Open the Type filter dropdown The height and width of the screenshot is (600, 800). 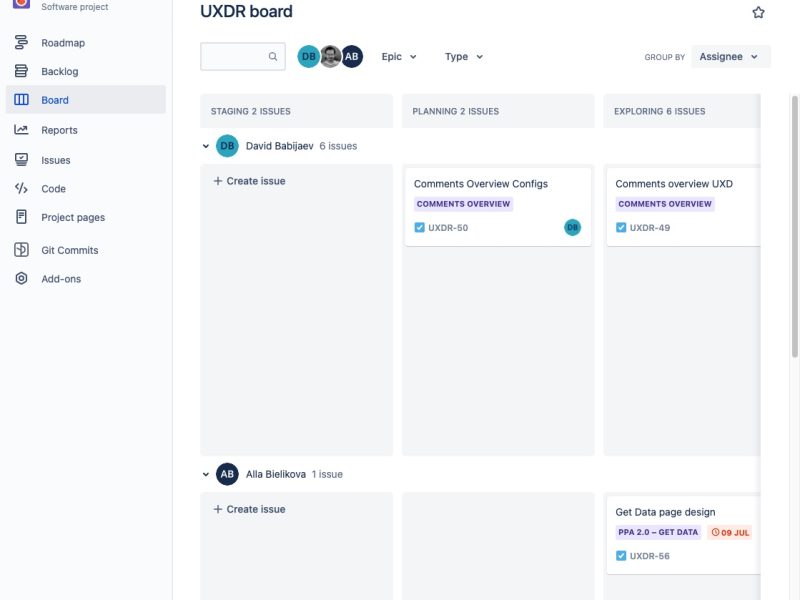(464, 57)
